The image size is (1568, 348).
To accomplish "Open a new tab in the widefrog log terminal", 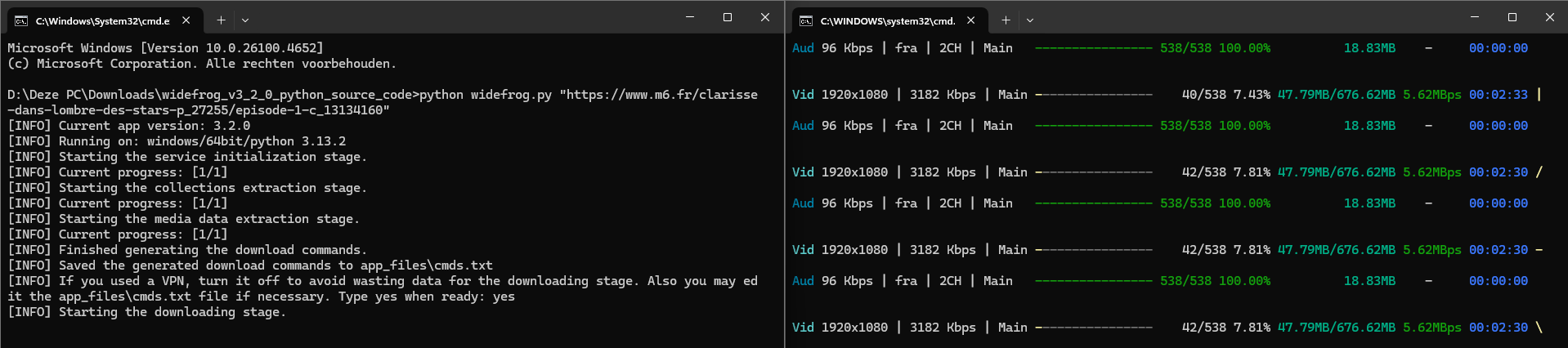I will [x=221, y=20].
